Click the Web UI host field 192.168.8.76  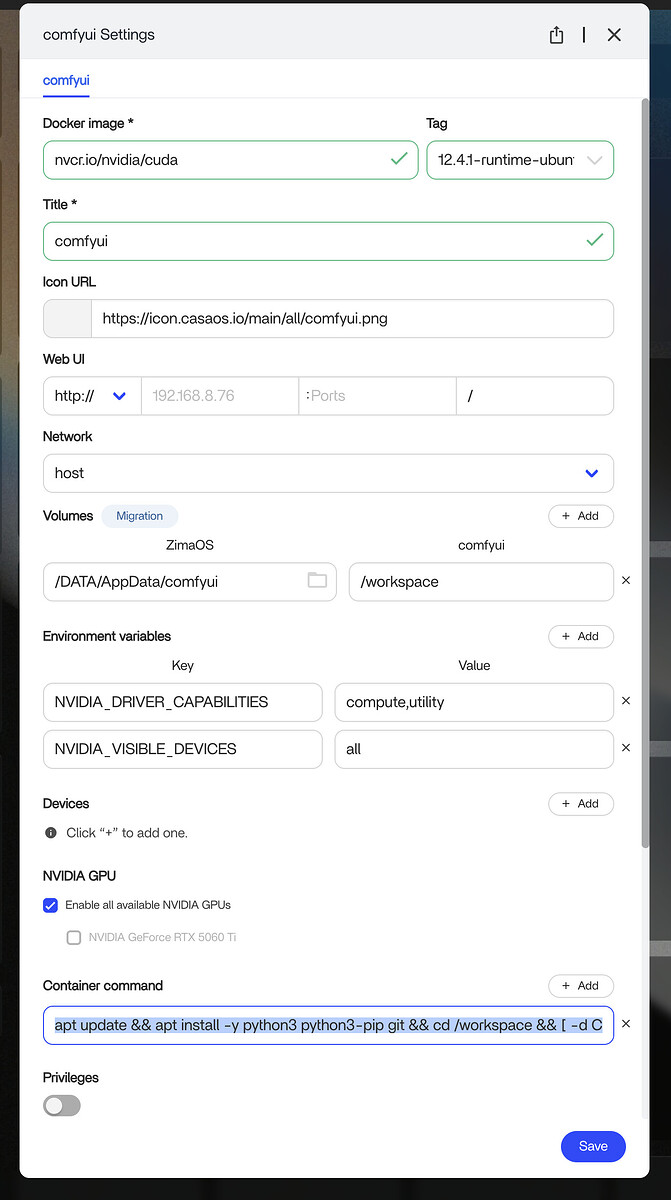(220, 396)
